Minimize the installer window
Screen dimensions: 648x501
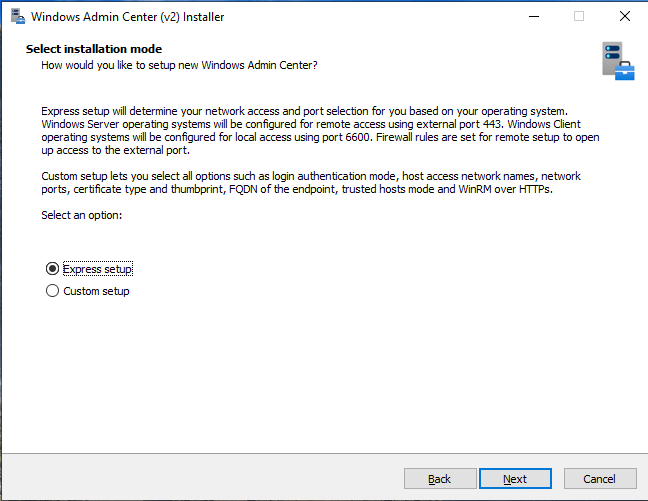[532, 17]
